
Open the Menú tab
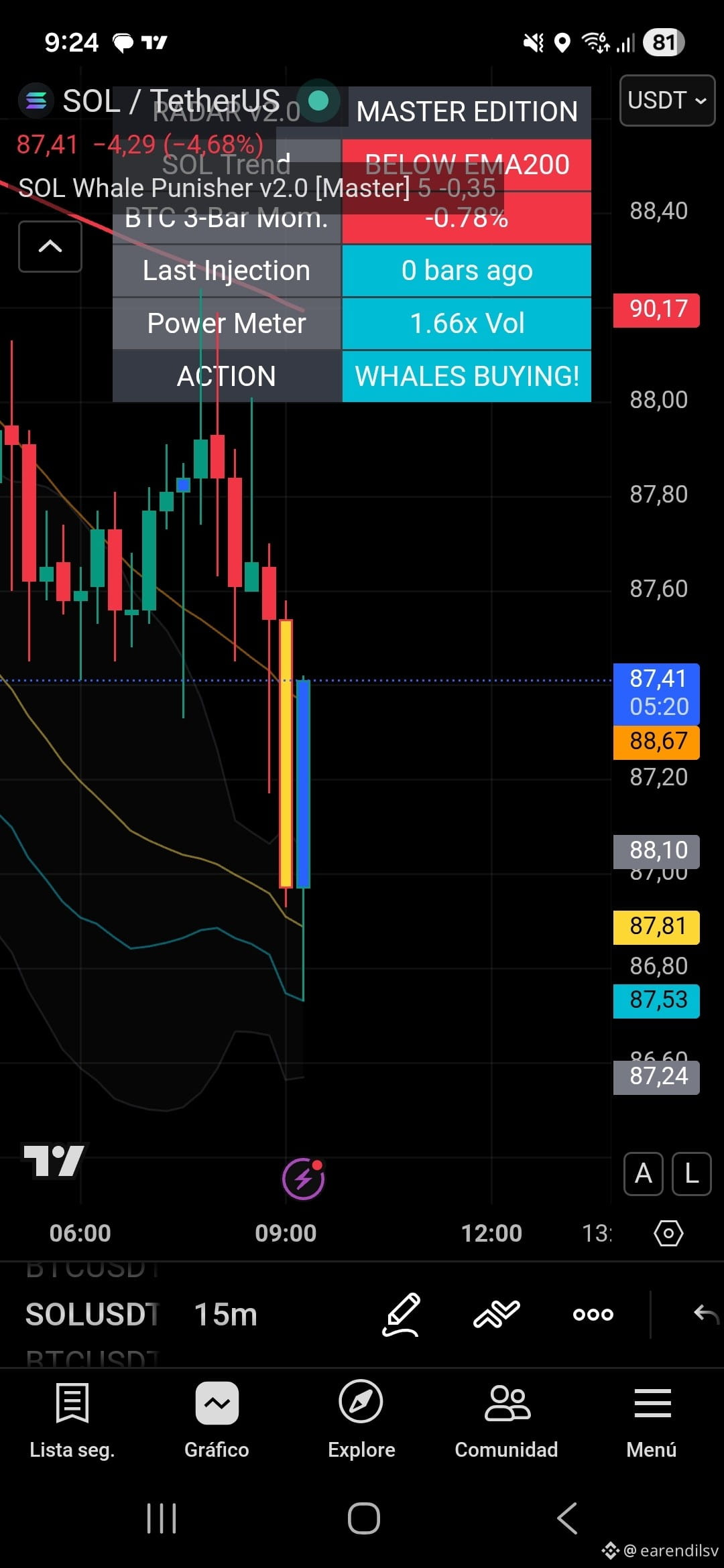[x=652, y=1421]
